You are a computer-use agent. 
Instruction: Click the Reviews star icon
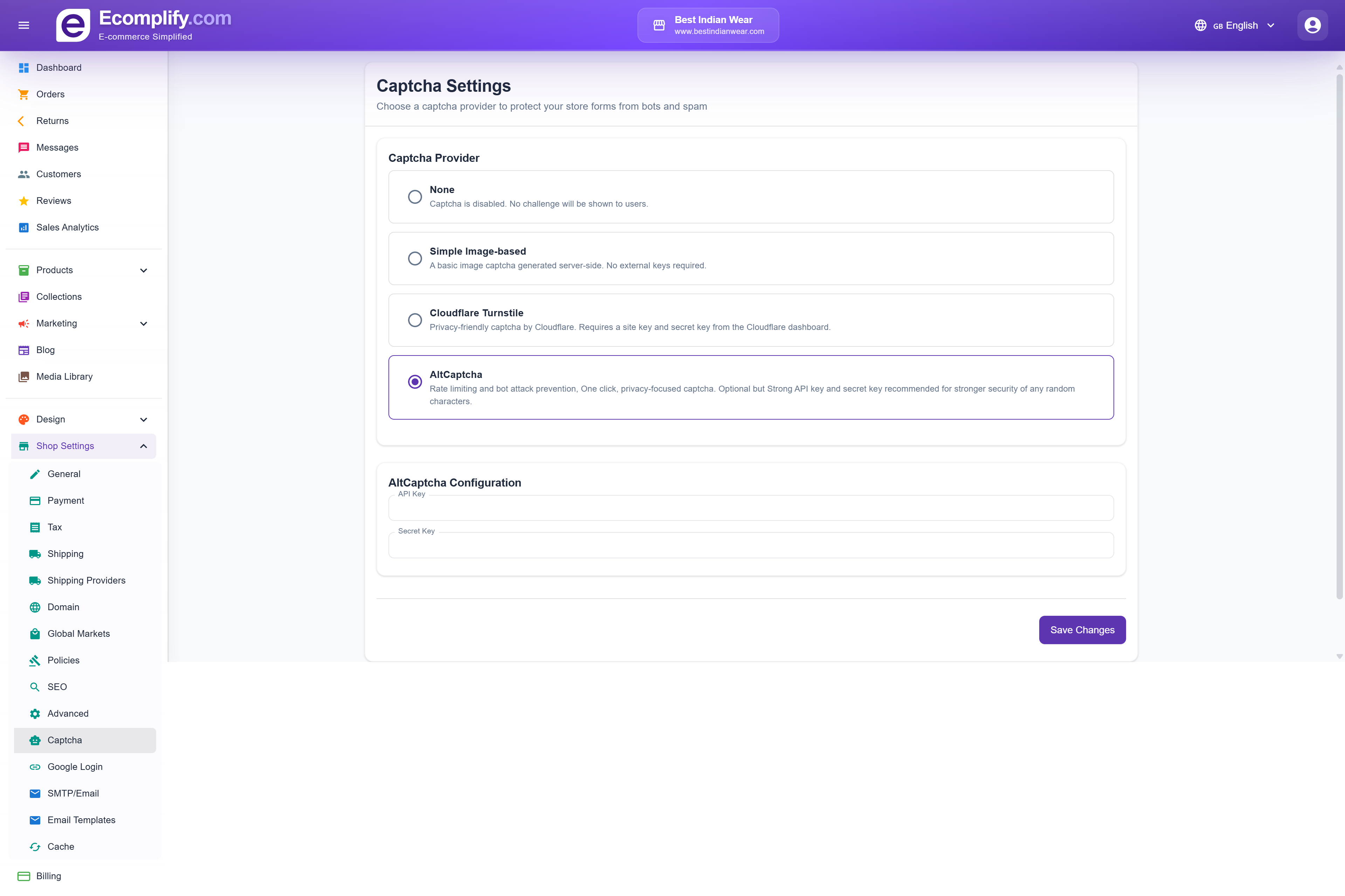click(23, 201)
